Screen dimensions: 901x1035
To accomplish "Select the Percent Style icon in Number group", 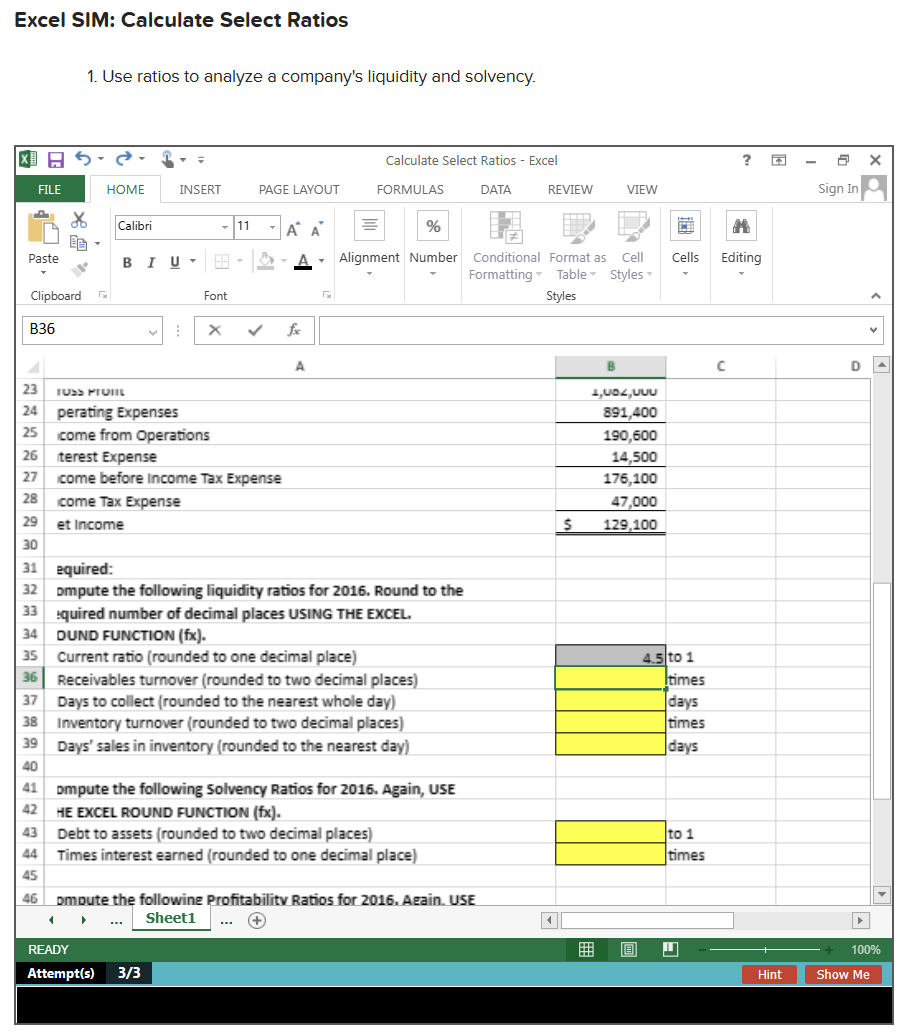I will (432, 225).
